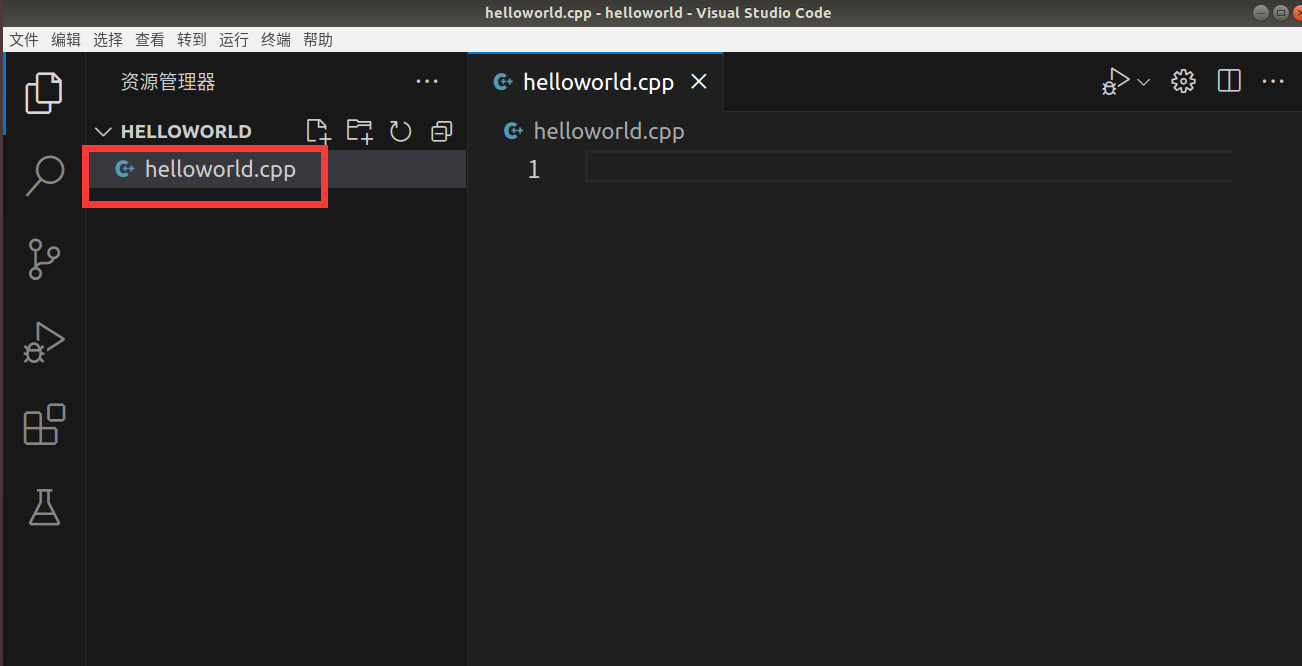Open the 终端 menu
The width and height of the screenshot is (1302, 666).
[276, 40]
